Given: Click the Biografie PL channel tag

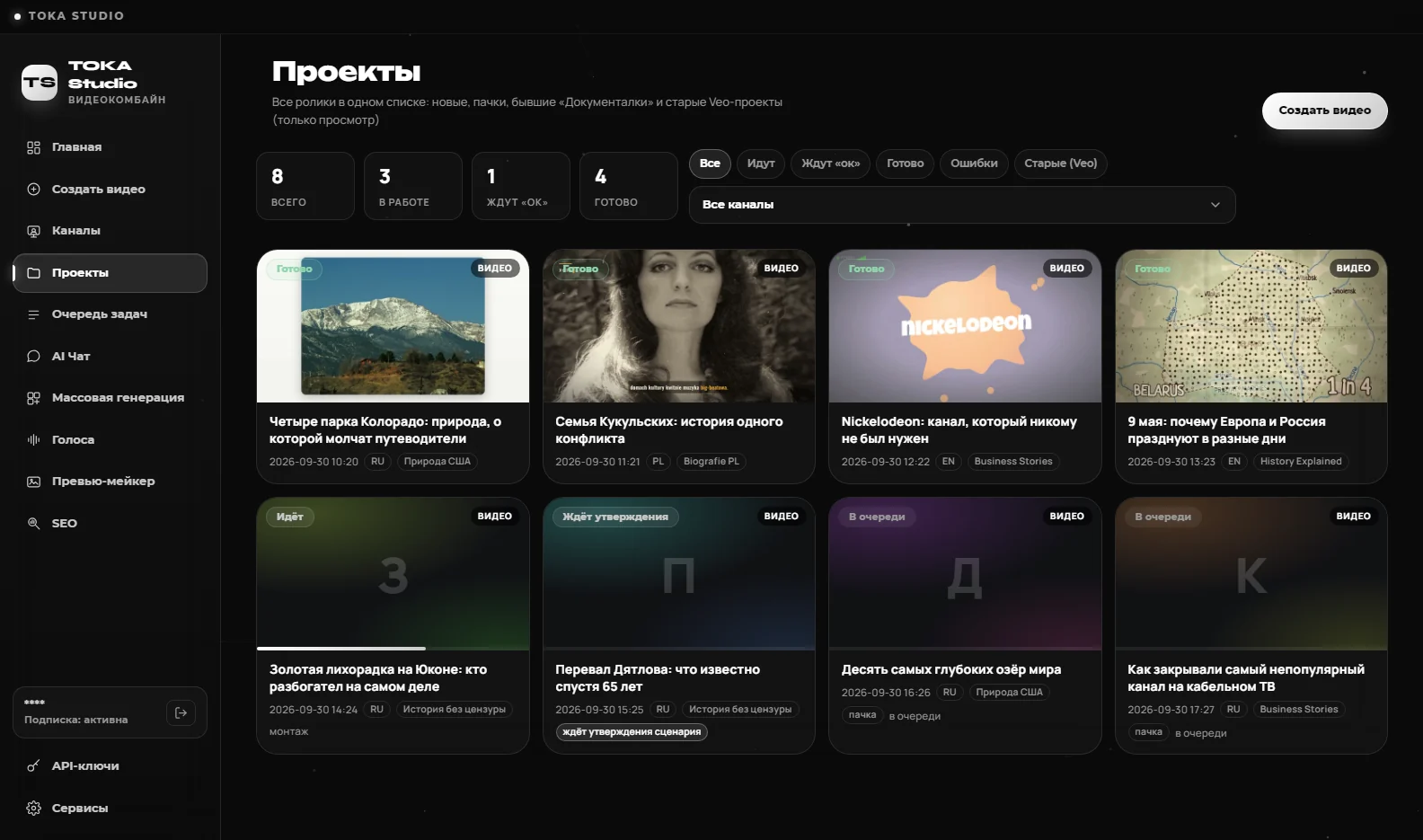Looking at the screenshot, I should (711, 462).
